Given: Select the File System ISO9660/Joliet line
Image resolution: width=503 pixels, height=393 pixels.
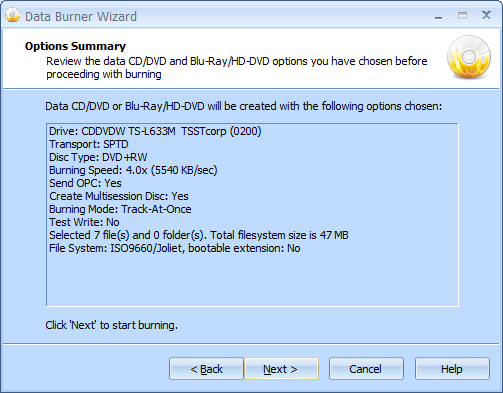Looking at the screenshot, I should tap(174, 248).
